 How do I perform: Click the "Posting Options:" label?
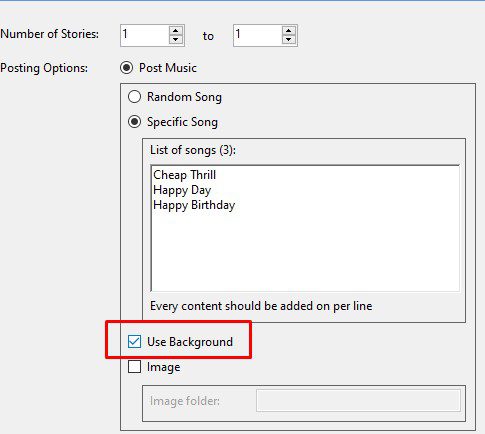pyautogui.click(x=44, y=68)
